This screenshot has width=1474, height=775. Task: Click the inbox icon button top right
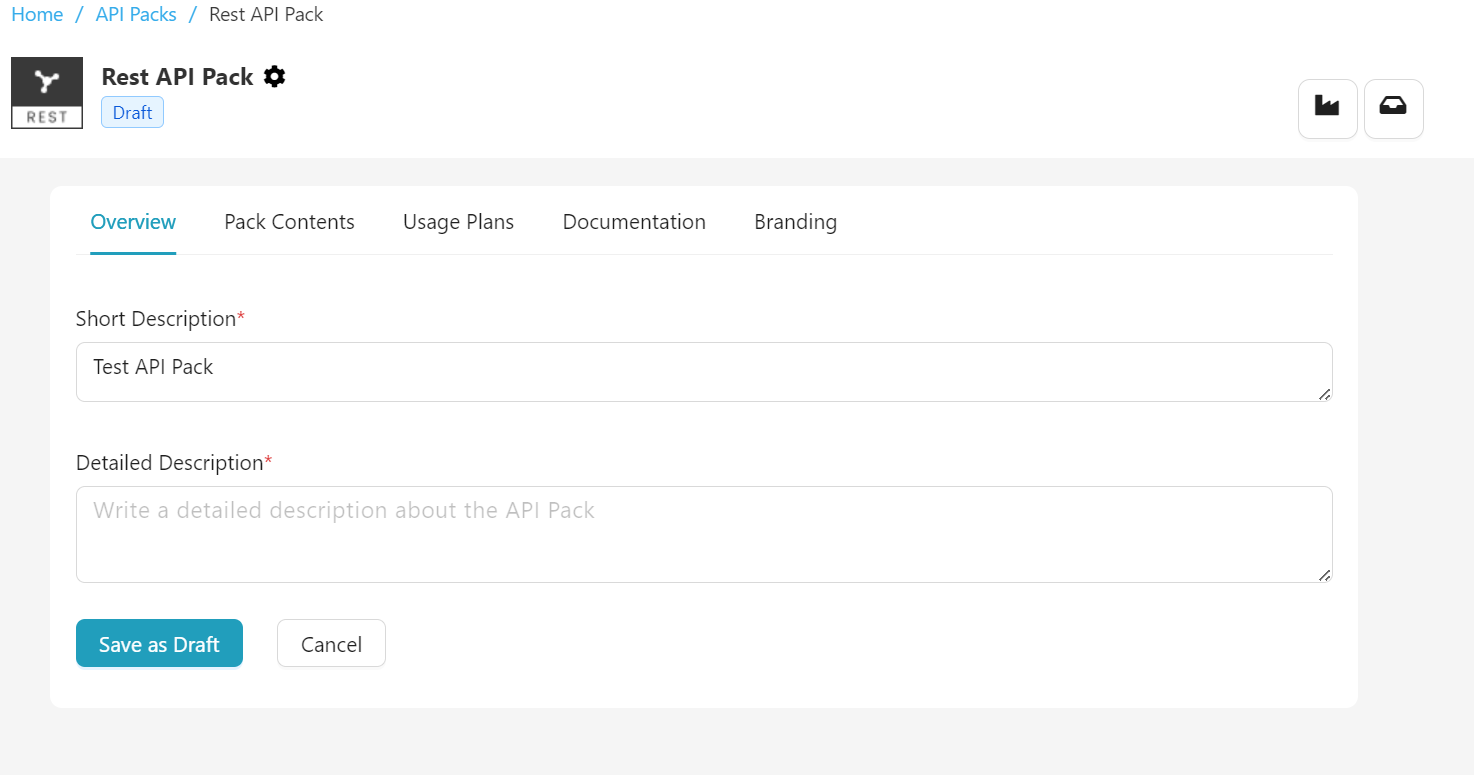point(1393,108)
